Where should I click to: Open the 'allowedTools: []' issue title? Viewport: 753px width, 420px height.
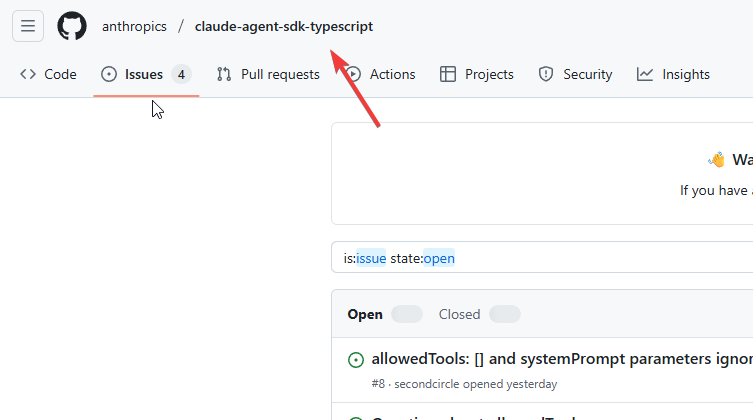click(x=560, y=359)
